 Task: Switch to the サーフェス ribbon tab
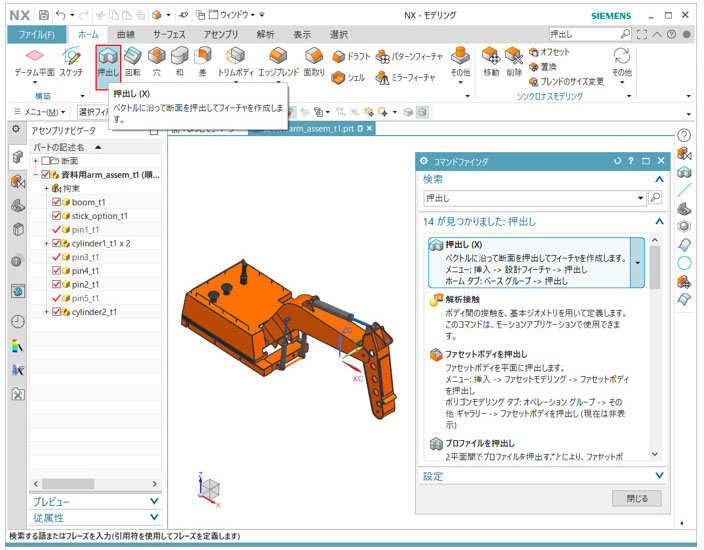coord(169,35)
